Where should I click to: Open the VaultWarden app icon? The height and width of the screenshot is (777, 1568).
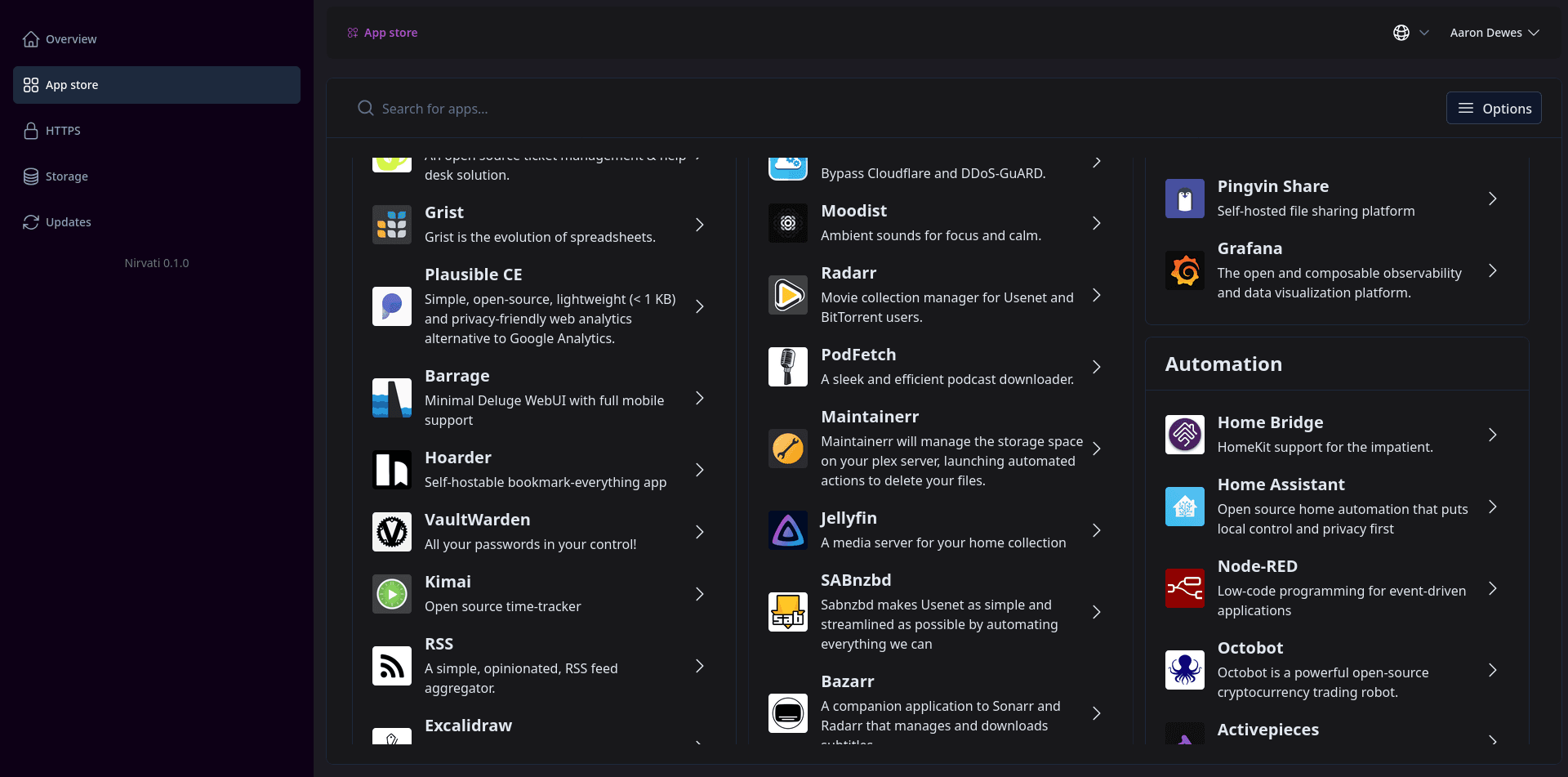[x=391, y=532]
